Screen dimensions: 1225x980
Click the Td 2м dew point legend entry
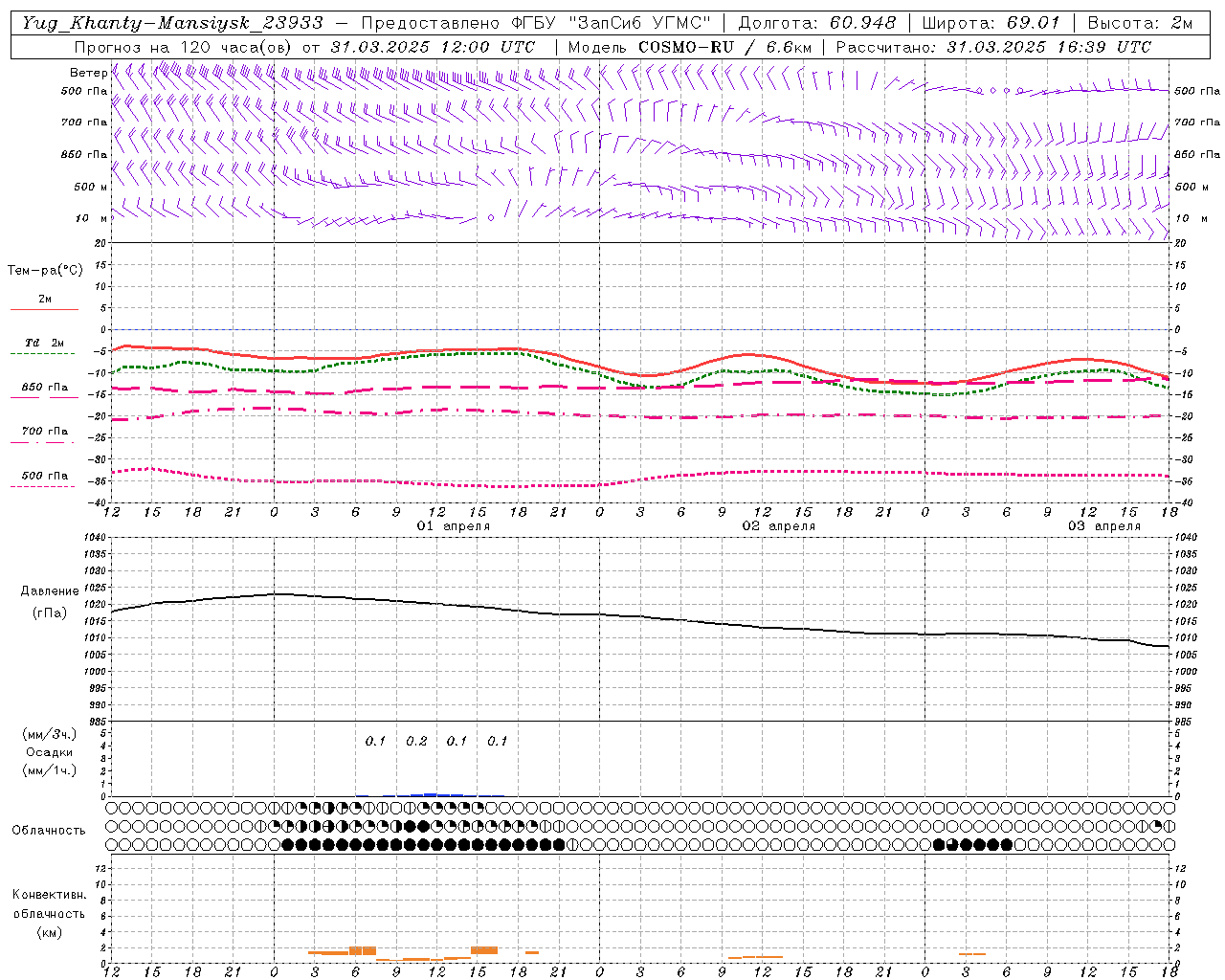44,343
